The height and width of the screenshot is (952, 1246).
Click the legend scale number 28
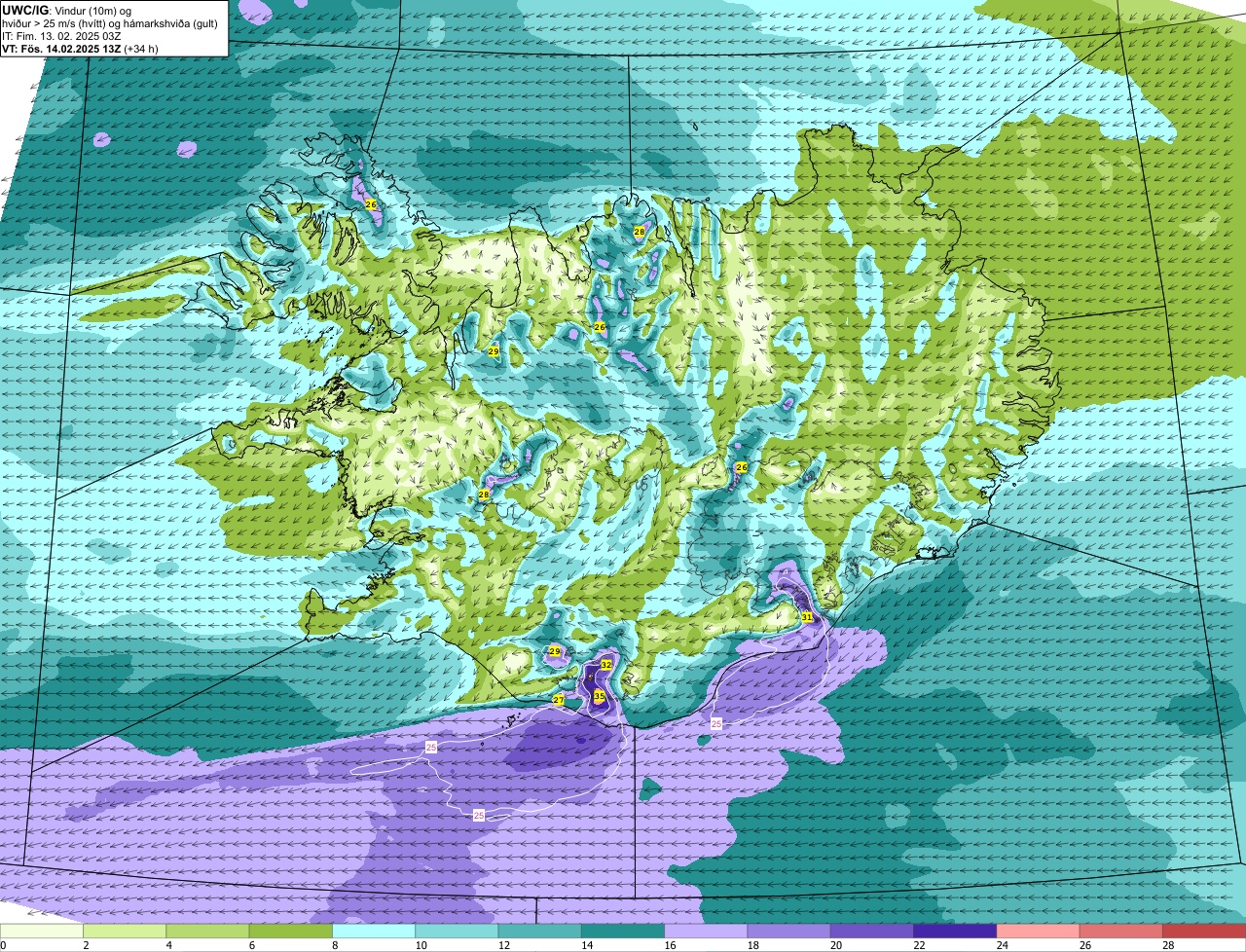click(x=1168, y=945)
